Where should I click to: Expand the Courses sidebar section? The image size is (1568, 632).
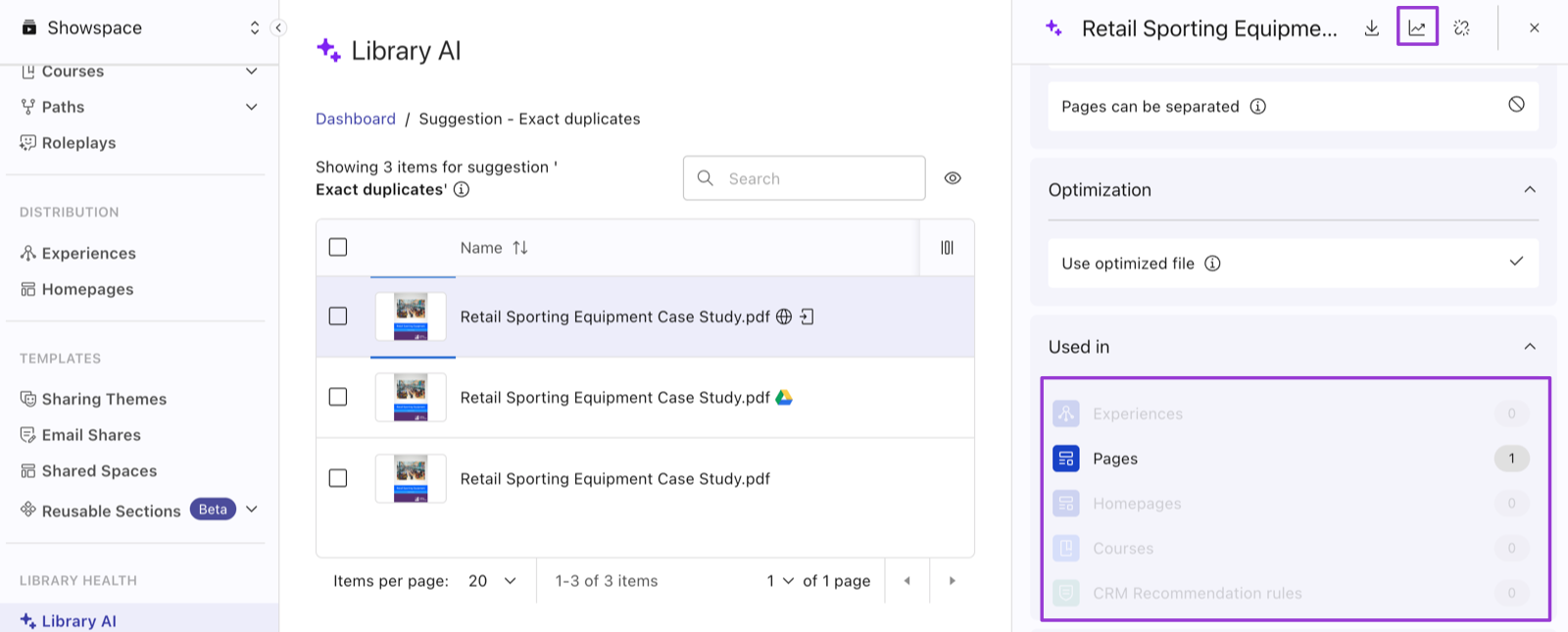pyautogui.click(x=251, y=72)
